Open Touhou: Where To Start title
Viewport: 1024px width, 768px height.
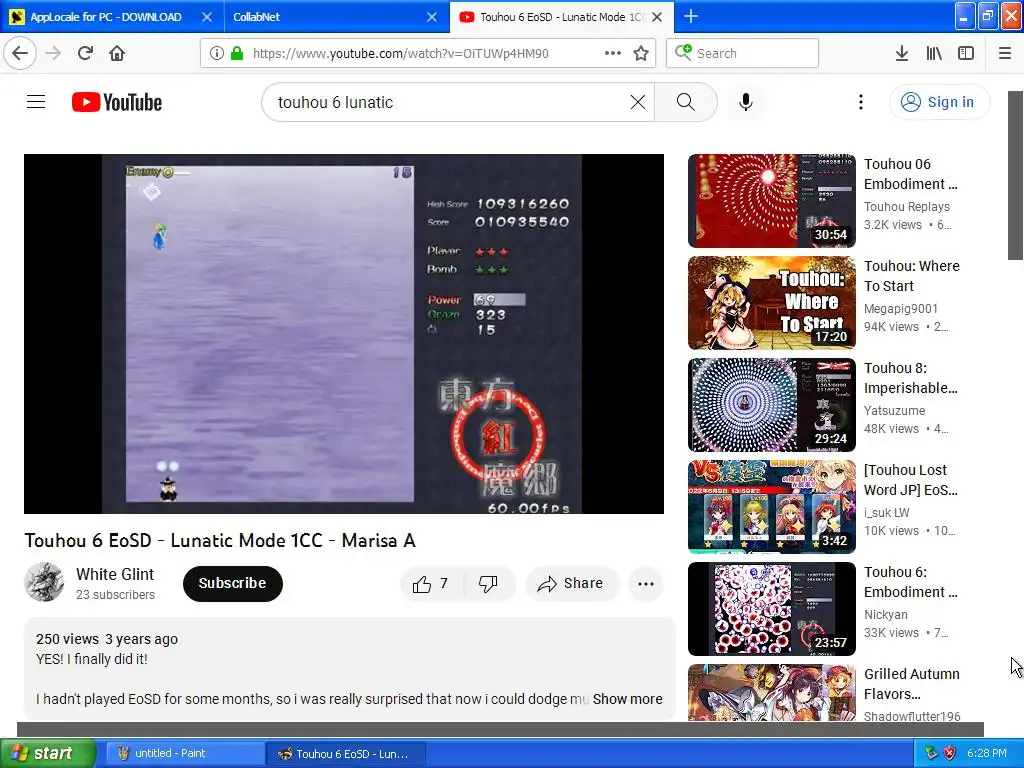[x=912, y=276]
